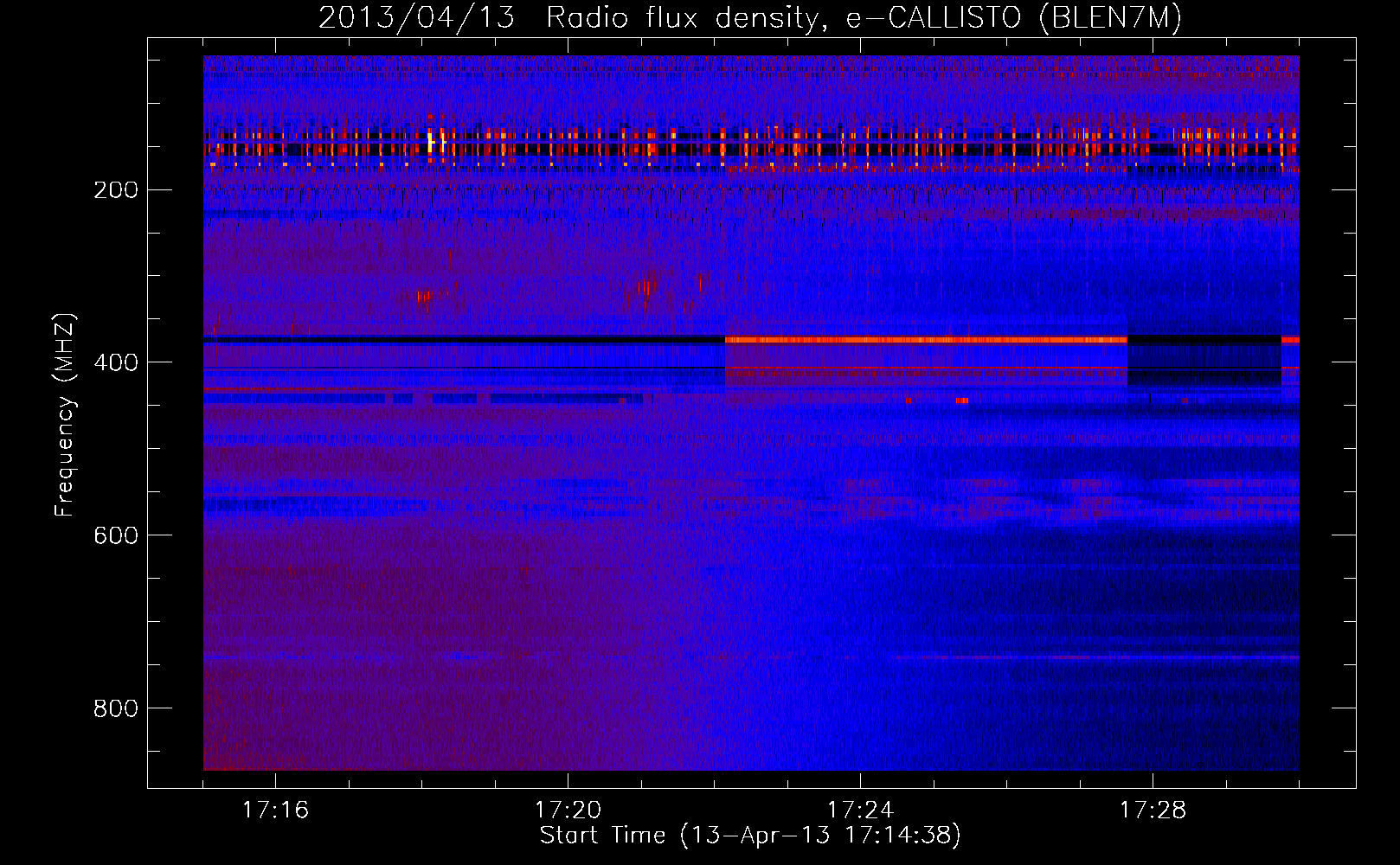Screen dimensions: 1400x865
Task: Click the plot title "2013/04/13 Radio flux density, e-CALLISTO (BLEN7M)"
Action: pyautogui.click(x=750, y=17)
